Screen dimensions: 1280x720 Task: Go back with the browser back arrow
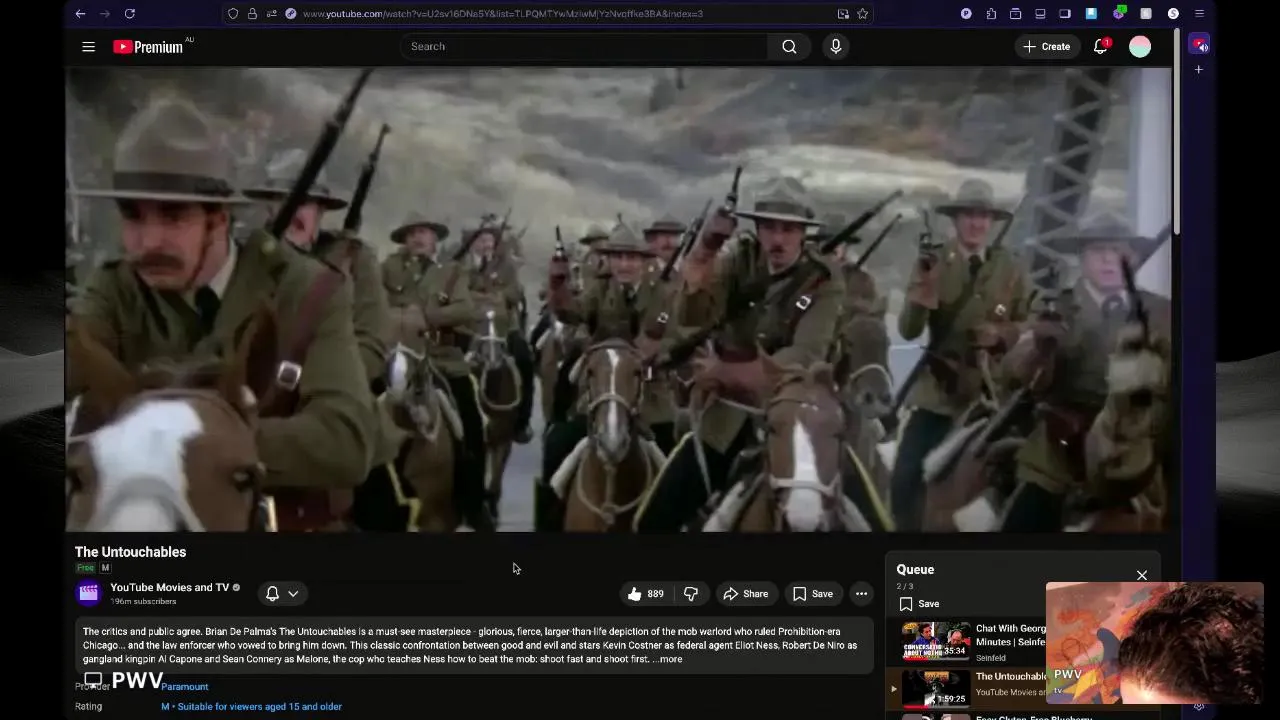(80, 14)
